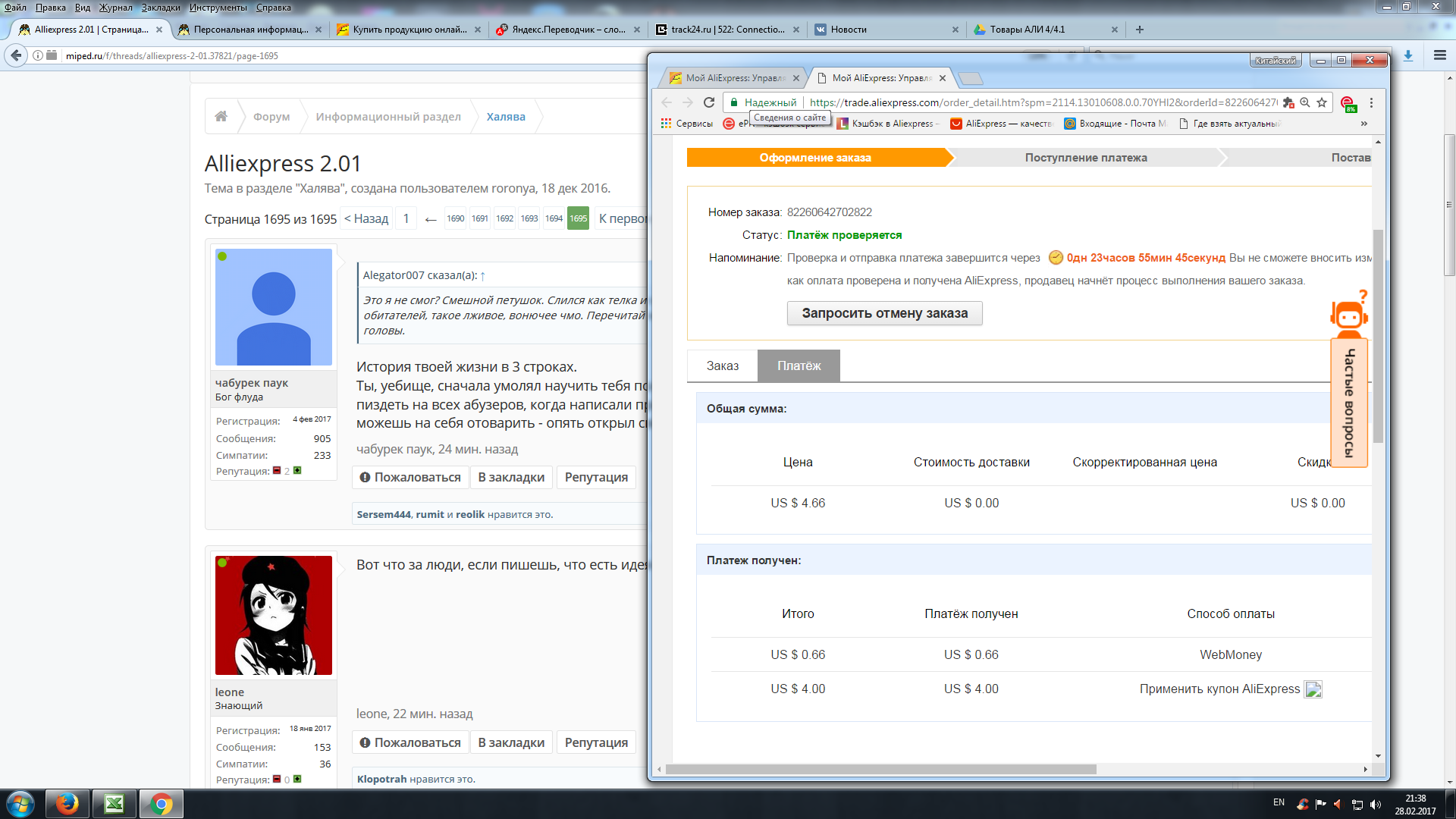Click Windows Start button
The width and height of the screenshot is (1456, 819).
20,804
